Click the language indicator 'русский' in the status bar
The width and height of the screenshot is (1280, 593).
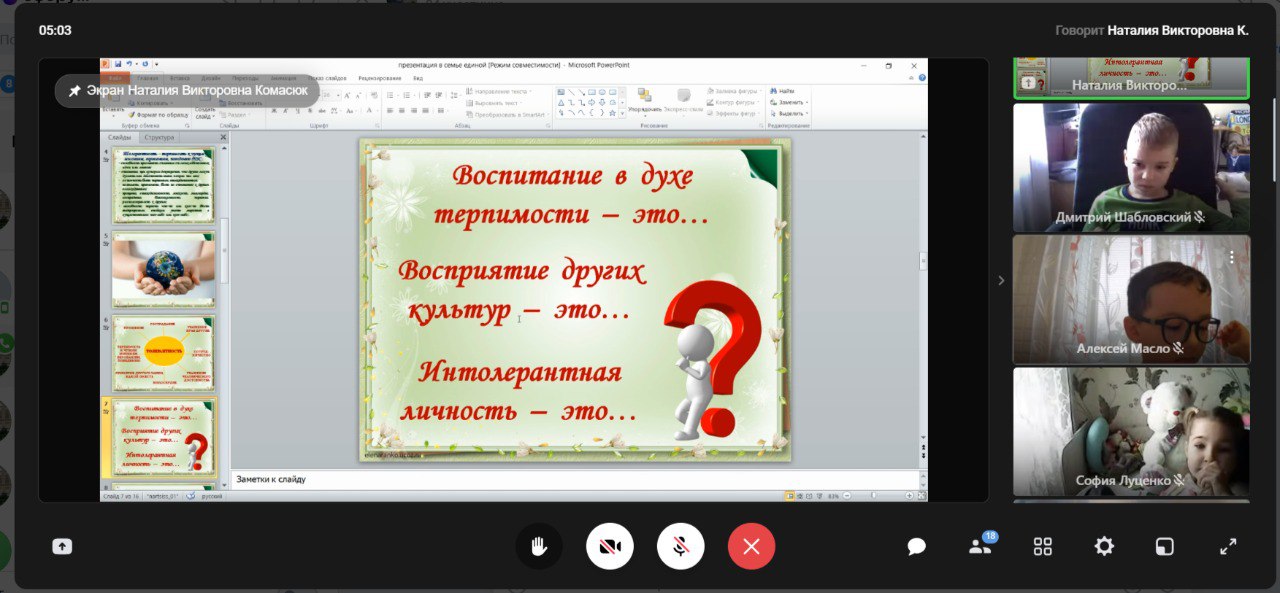[212, 495]
